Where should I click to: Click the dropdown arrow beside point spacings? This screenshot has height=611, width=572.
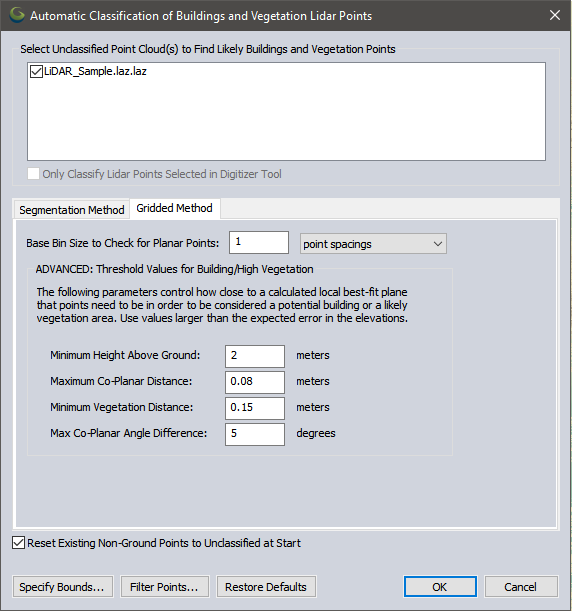pyautogui.click(x=438, y=244)
